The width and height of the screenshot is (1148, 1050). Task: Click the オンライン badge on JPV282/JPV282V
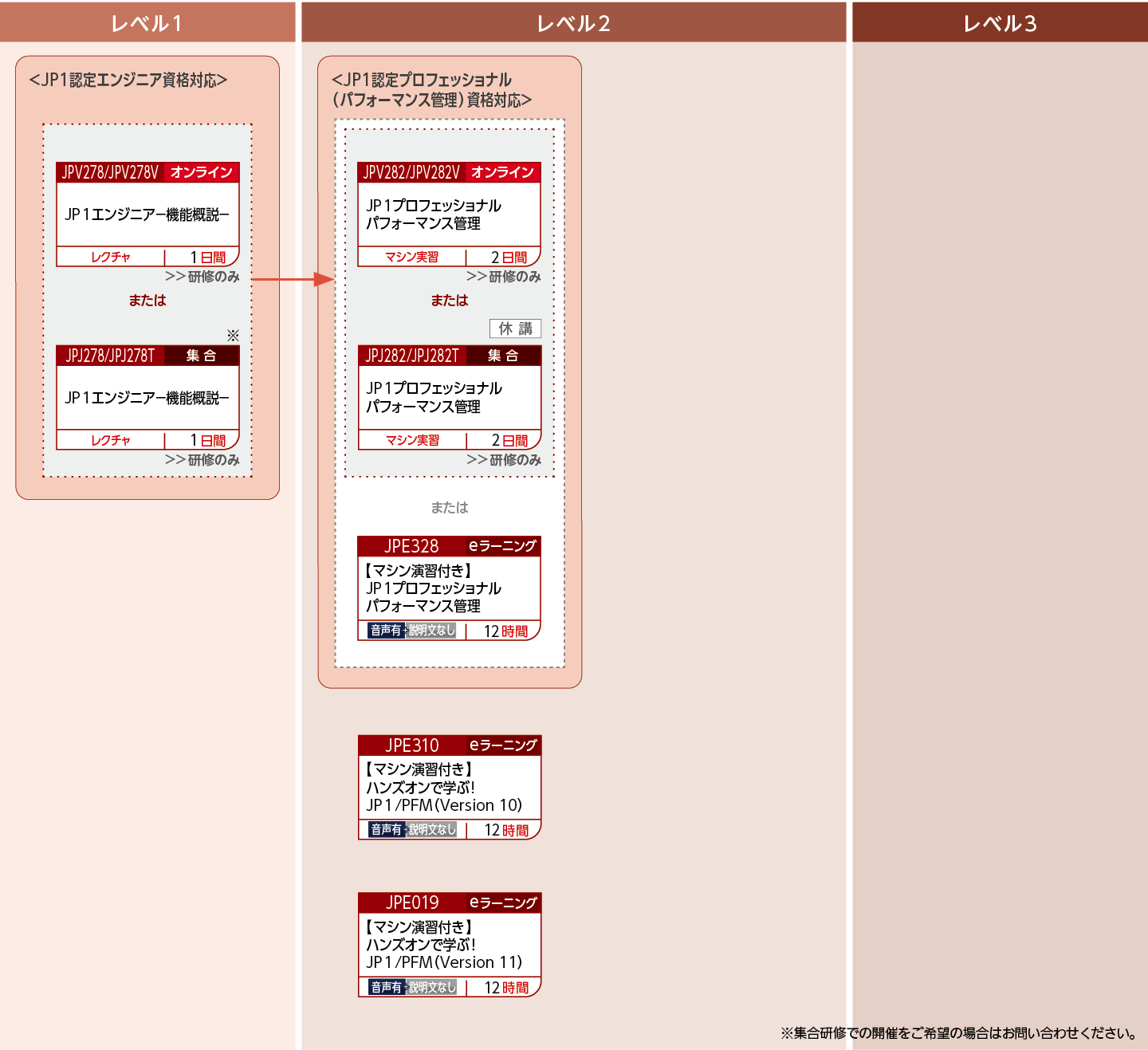[502, 172]
